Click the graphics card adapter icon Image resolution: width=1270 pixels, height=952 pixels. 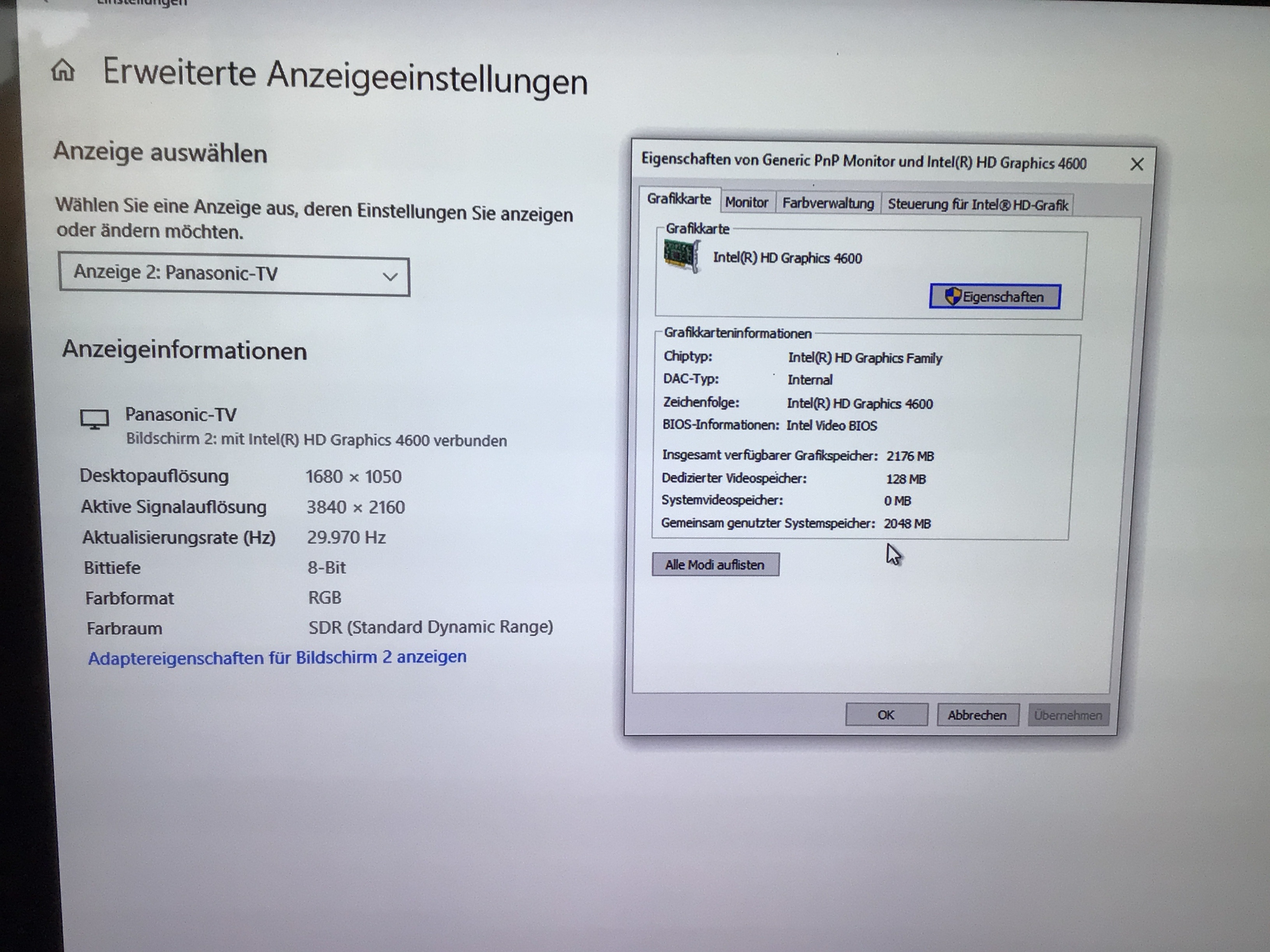[x=682, y=256]
